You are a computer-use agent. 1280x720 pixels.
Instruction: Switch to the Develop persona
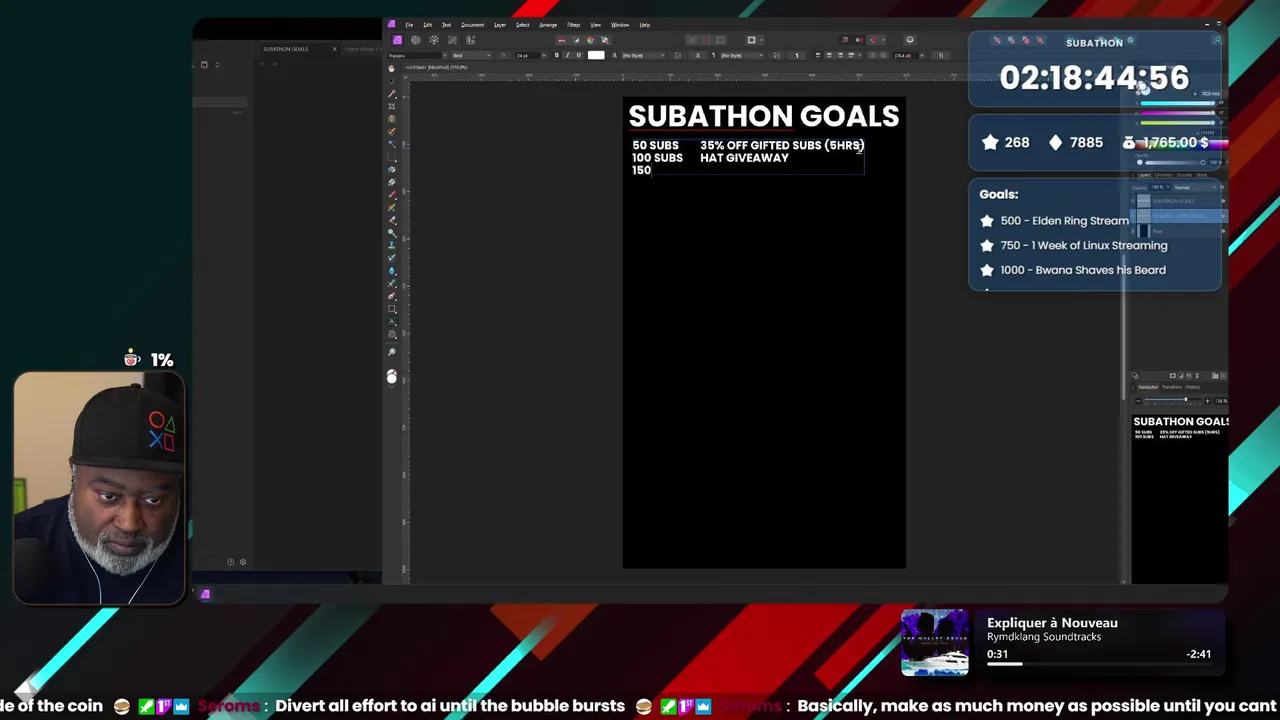coord(434,40)
